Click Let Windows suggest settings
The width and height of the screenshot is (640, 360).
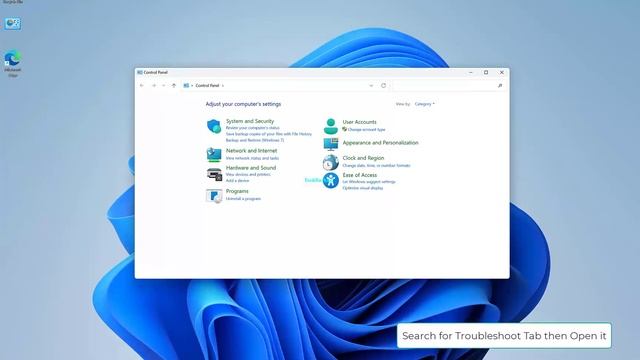pos(369,182)
